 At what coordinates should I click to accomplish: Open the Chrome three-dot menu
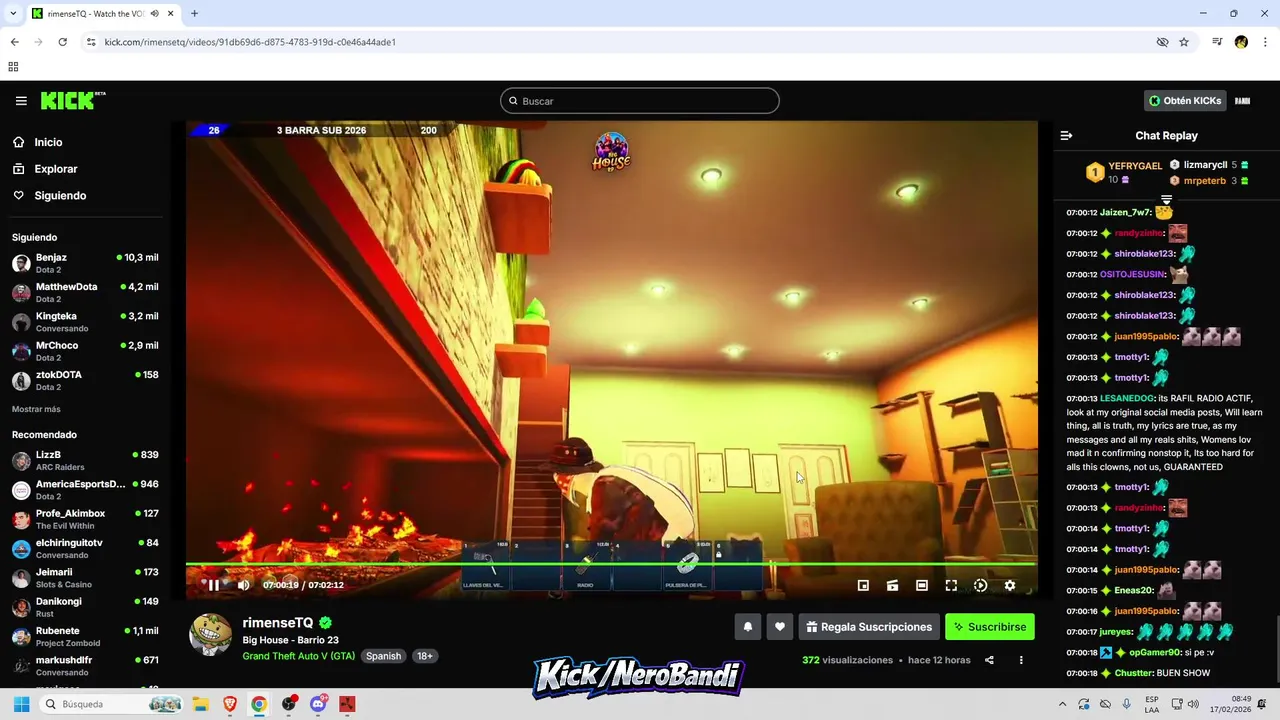1265,42
